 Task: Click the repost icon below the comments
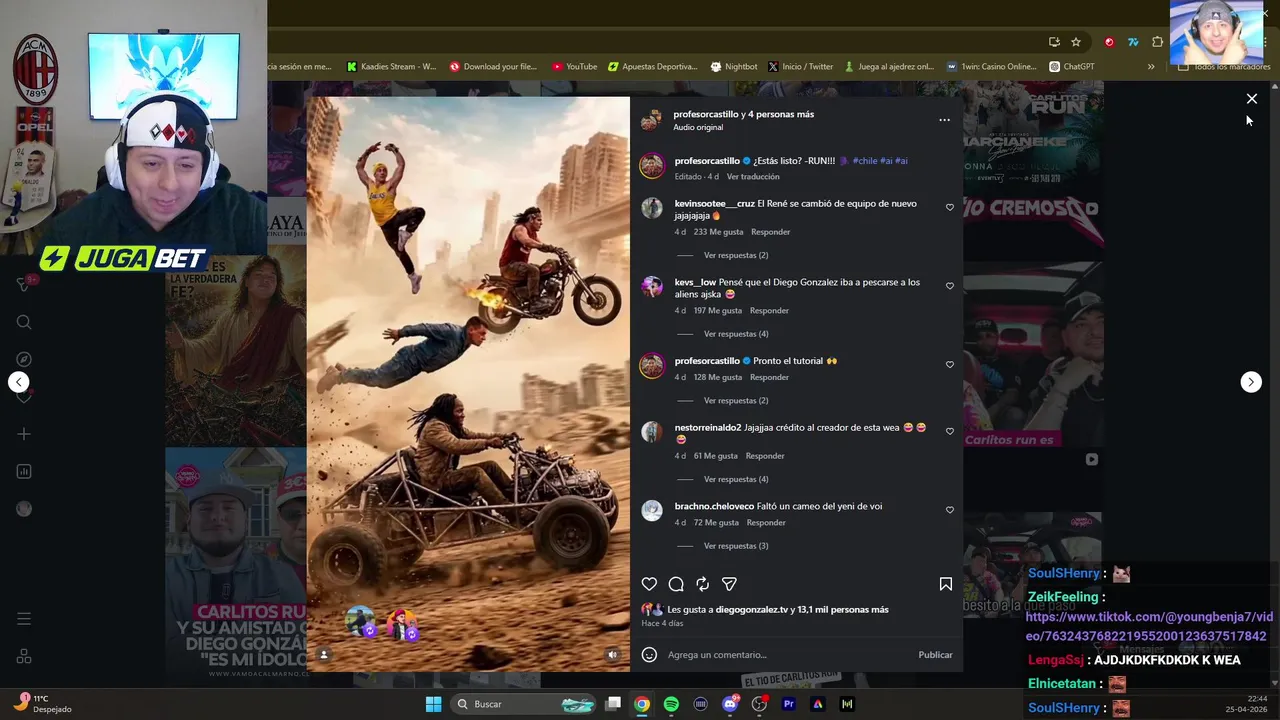pos(703,584)
